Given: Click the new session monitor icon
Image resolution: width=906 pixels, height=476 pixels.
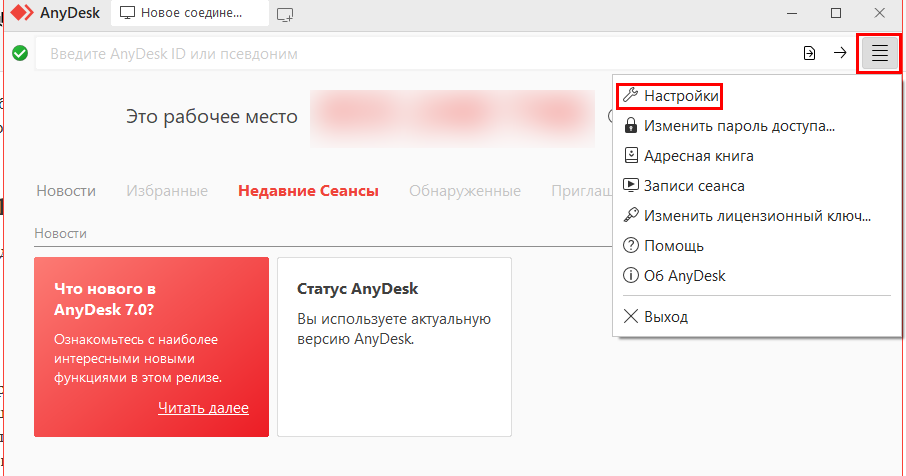Looking at the screenshot, I should click(x=286, y=14).
